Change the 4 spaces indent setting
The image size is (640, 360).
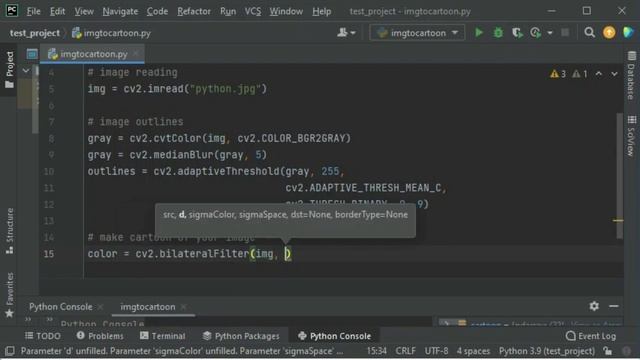coord(473,351)
